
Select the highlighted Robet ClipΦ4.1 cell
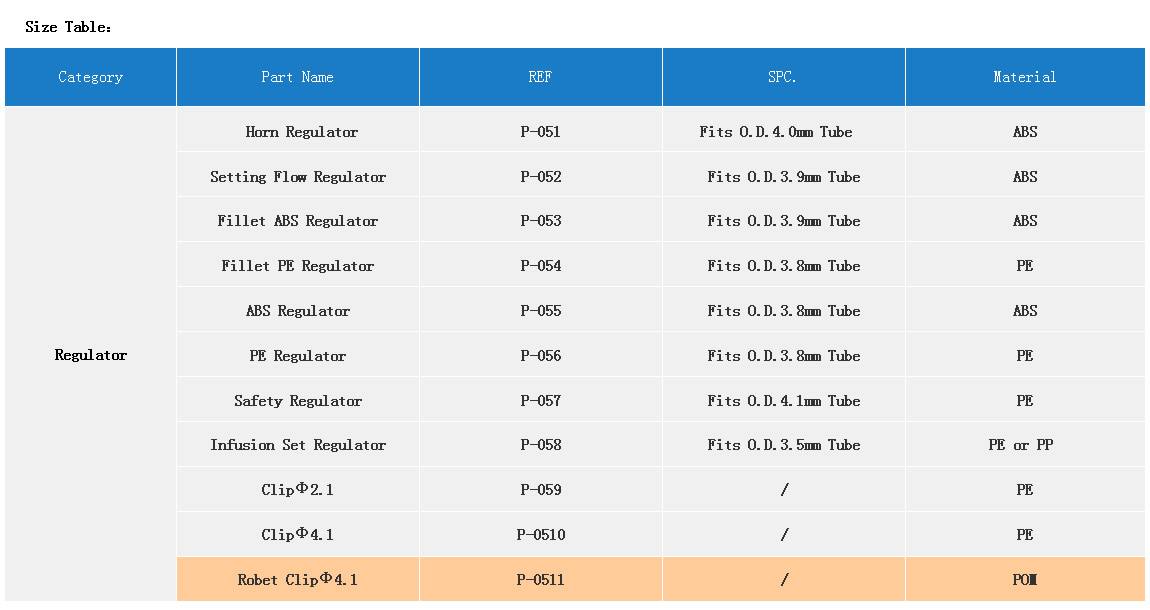[x=298, y=580]
